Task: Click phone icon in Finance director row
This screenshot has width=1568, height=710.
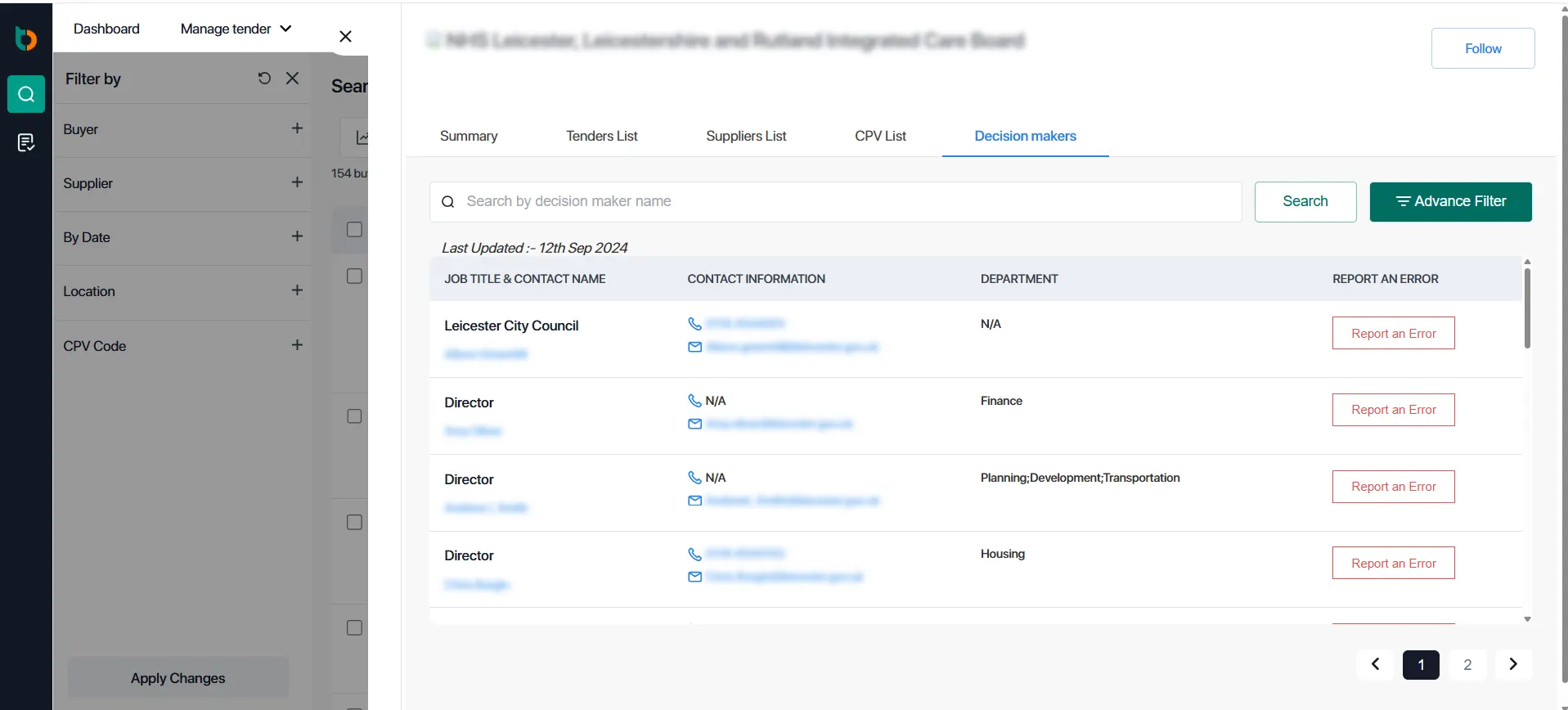Action: pos(694,401)
